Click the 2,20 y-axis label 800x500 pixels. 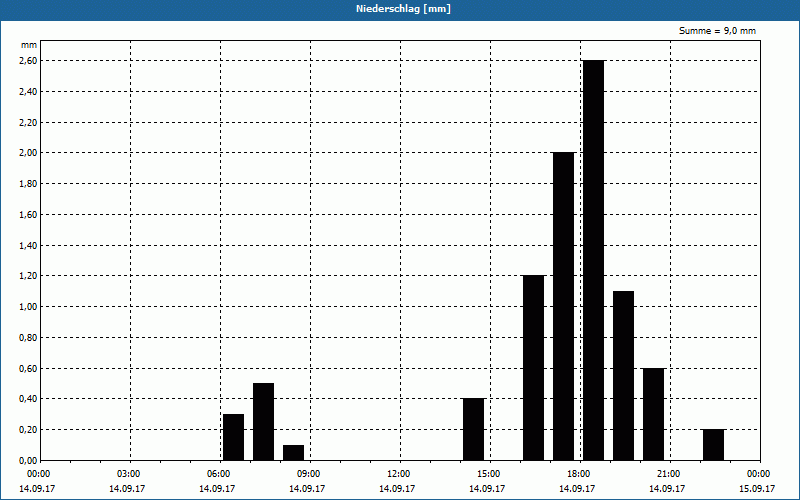coord(28,122)
